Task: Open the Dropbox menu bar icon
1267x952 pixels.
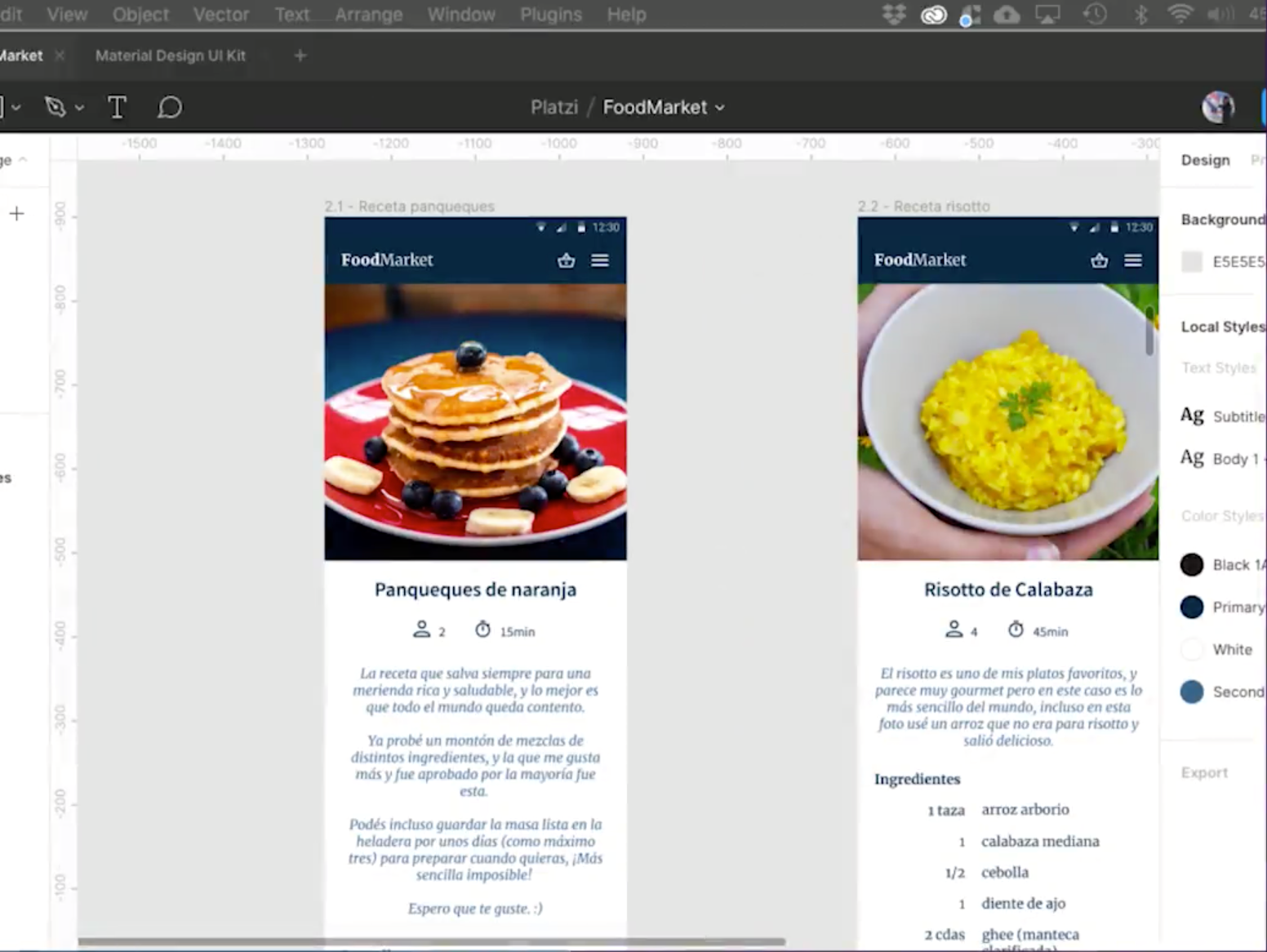Action: click(x=894, y=15)
